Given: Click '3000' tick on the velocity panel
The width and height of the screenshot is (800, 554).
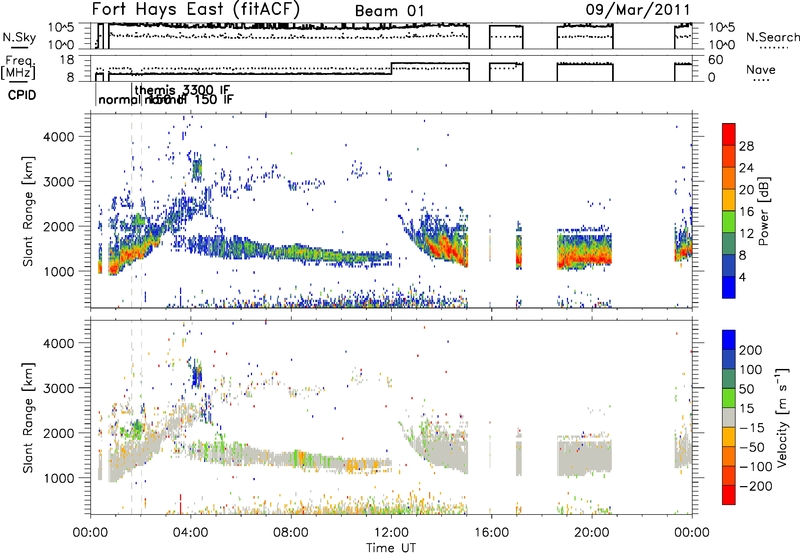Looking at the screenshot, I should pyautogui.click(x=58, y=388).
